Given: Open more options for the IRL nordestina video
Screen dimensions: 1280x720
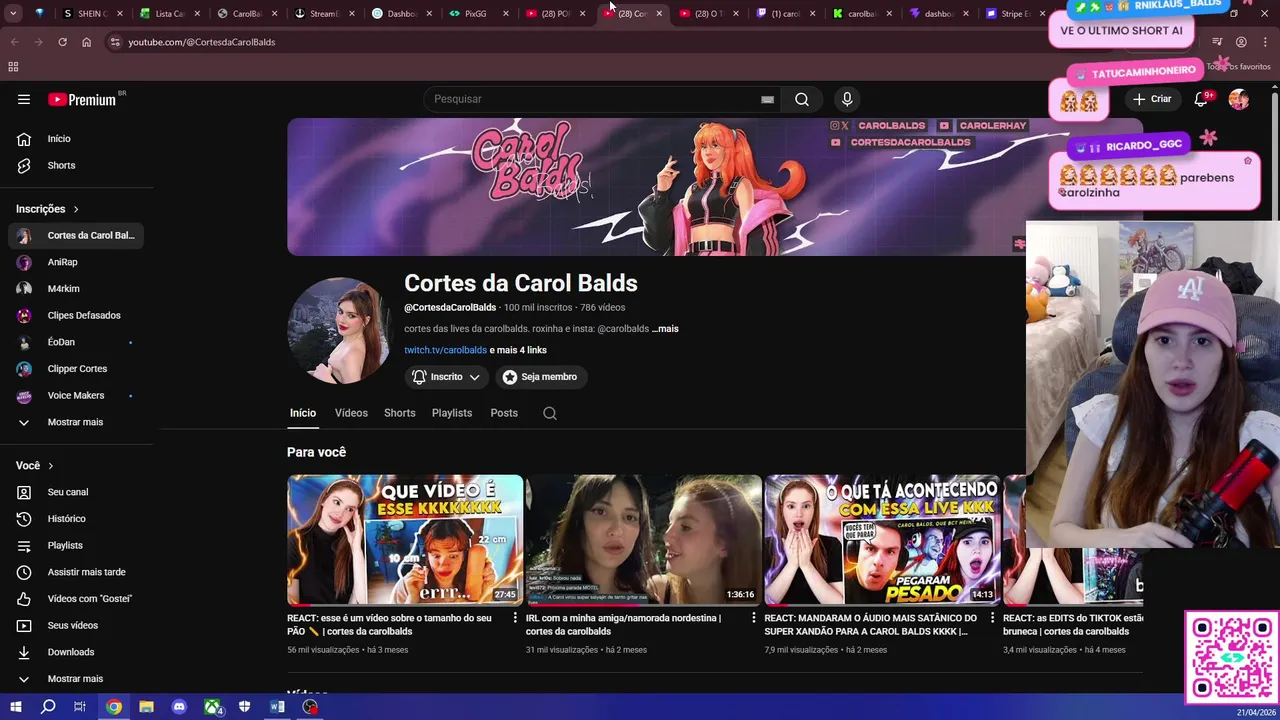Looking at the screenshot, I should [754, 618].
